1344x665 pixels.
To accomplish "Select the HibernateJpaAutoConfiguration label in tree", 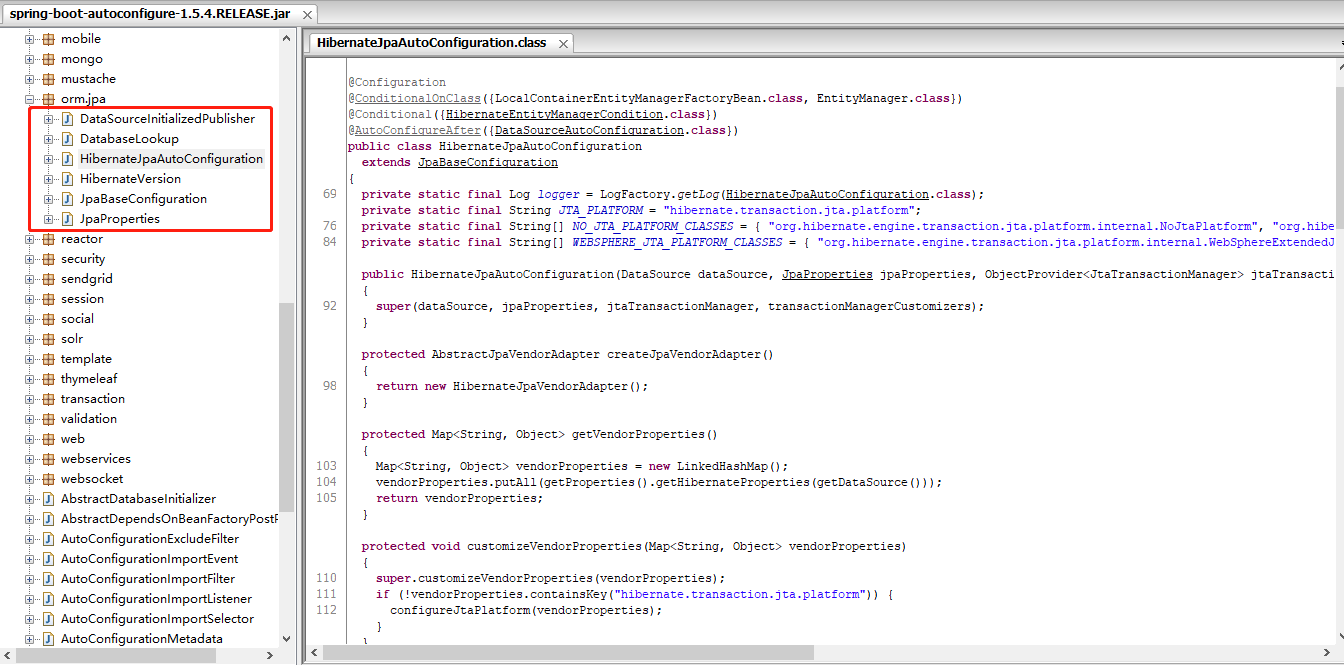I will (x=171, y=159).
